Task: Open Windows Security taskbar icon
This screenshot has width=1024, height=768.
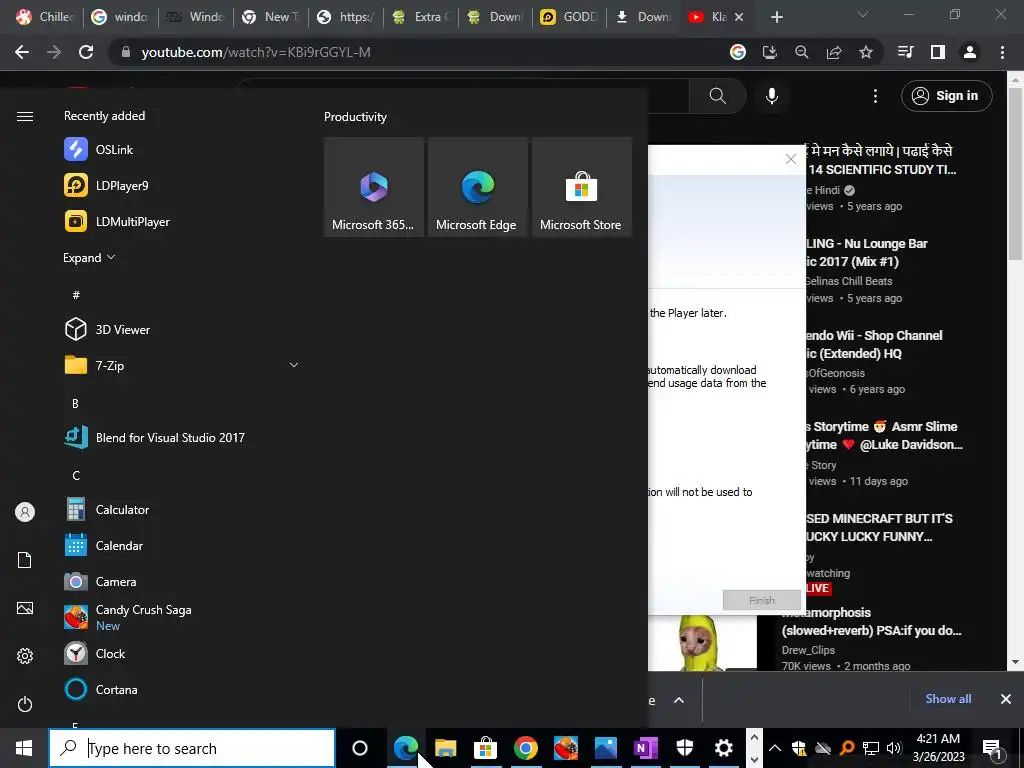Action: tap(684, 748)
